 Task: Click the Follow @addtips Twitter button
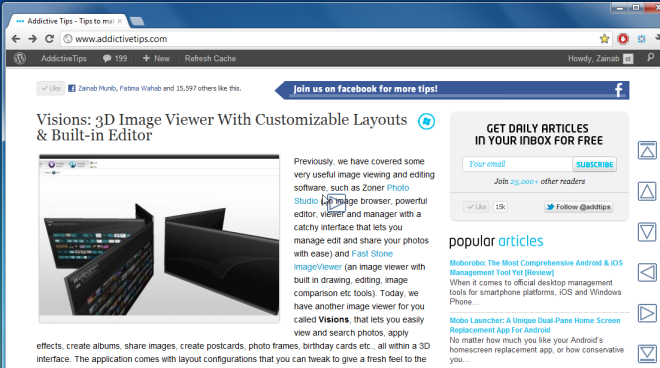pos(579,207)
